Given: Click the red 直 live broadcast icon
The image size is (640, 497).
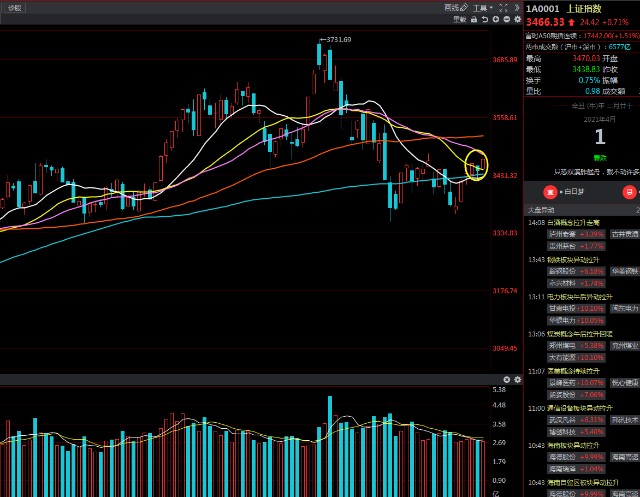Looking at the screenshot, I should point(548,189).
